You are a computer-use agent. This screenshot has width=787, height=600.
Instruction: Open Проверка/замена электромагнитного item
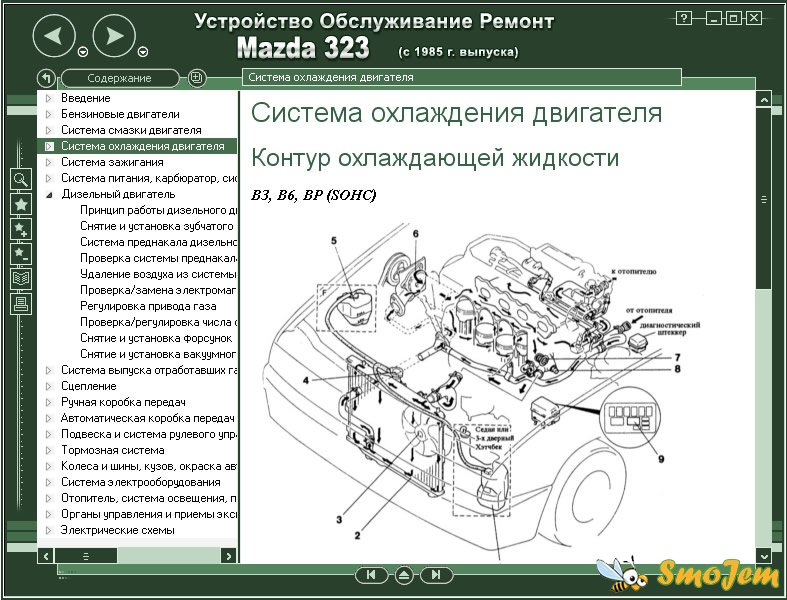159,290
